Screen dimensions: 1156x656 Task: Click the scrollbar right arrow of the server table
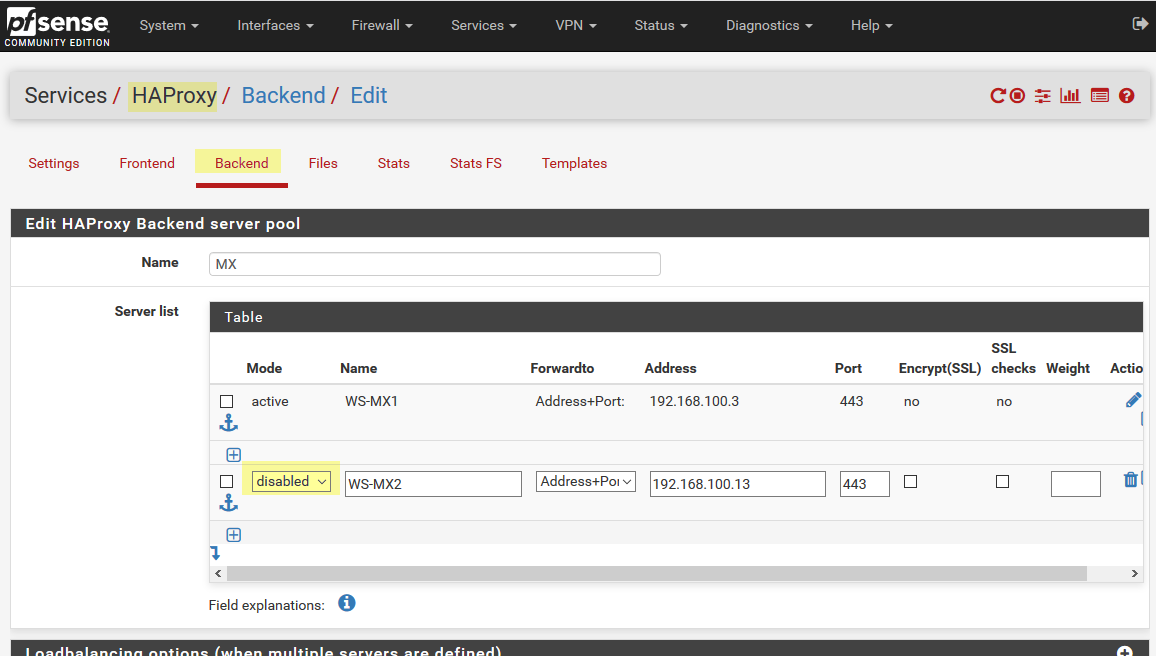point(1135,573)
